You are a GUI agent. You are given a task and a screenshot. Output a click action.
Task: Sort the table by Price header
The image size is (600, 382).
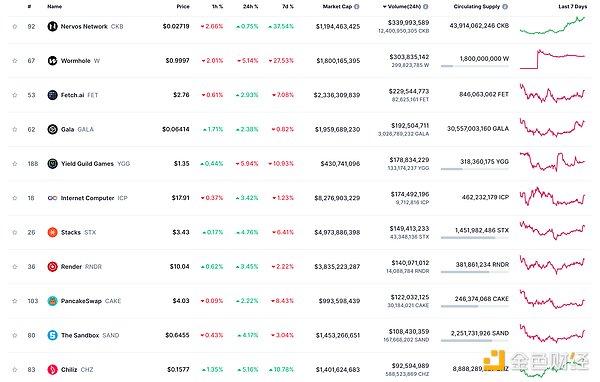click(x=183, y=7)
